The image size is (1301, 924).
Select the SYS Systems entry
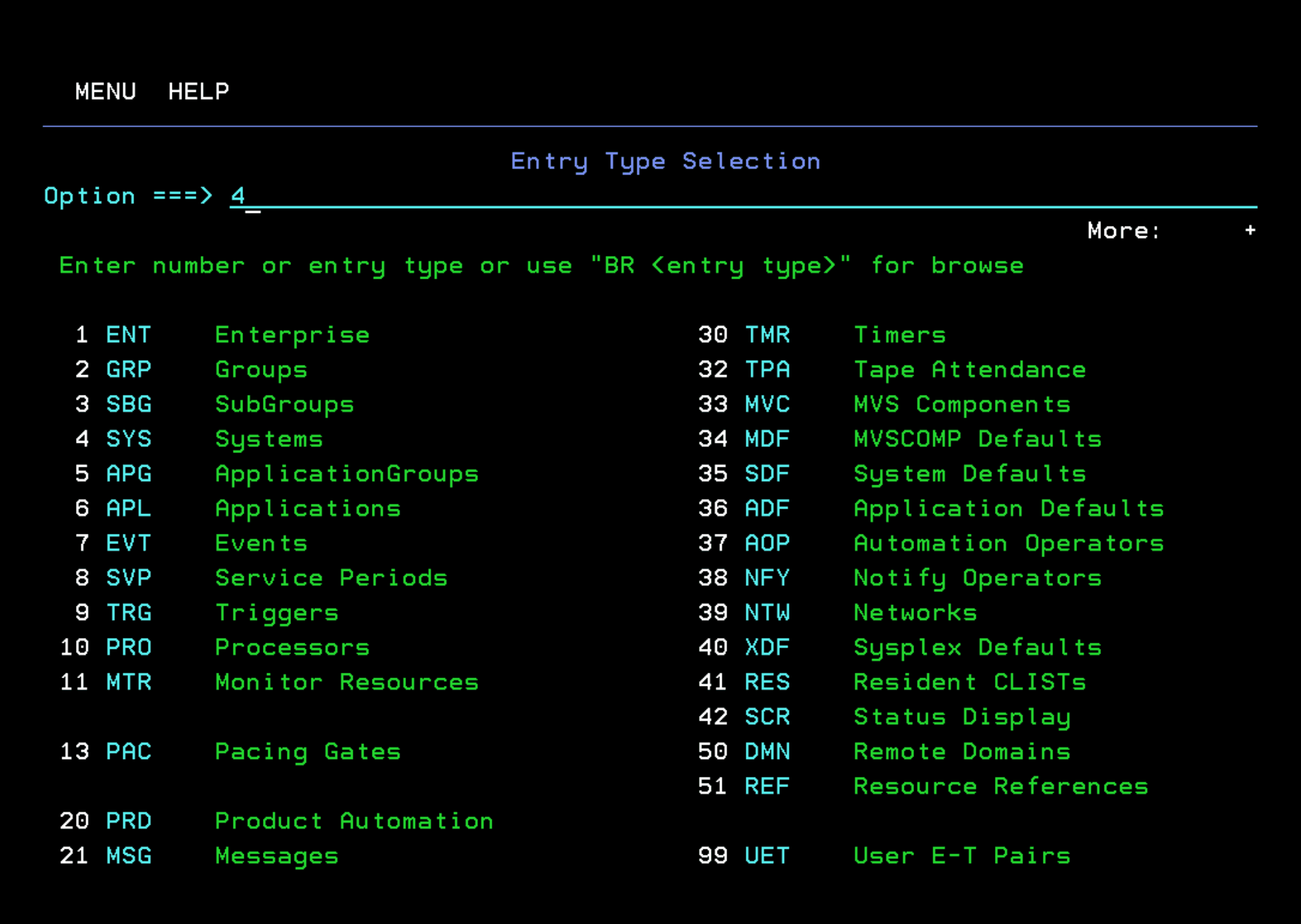click(128, 439)
